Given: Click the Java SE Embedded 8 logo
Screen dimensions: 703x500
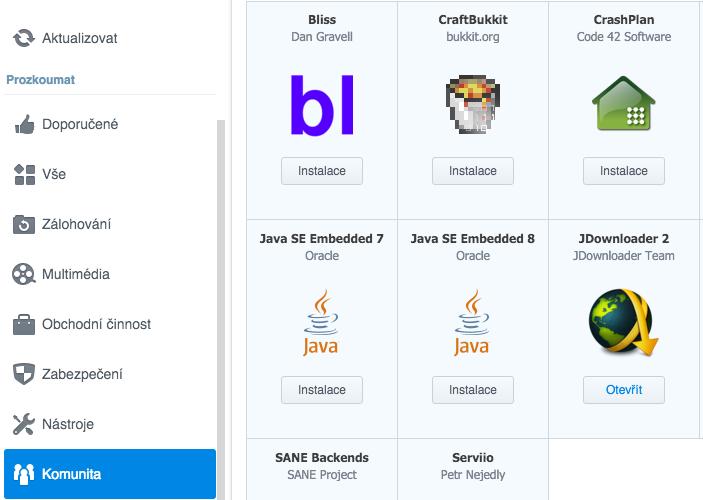Looking at the screenshot, I should tap(472, 323).
